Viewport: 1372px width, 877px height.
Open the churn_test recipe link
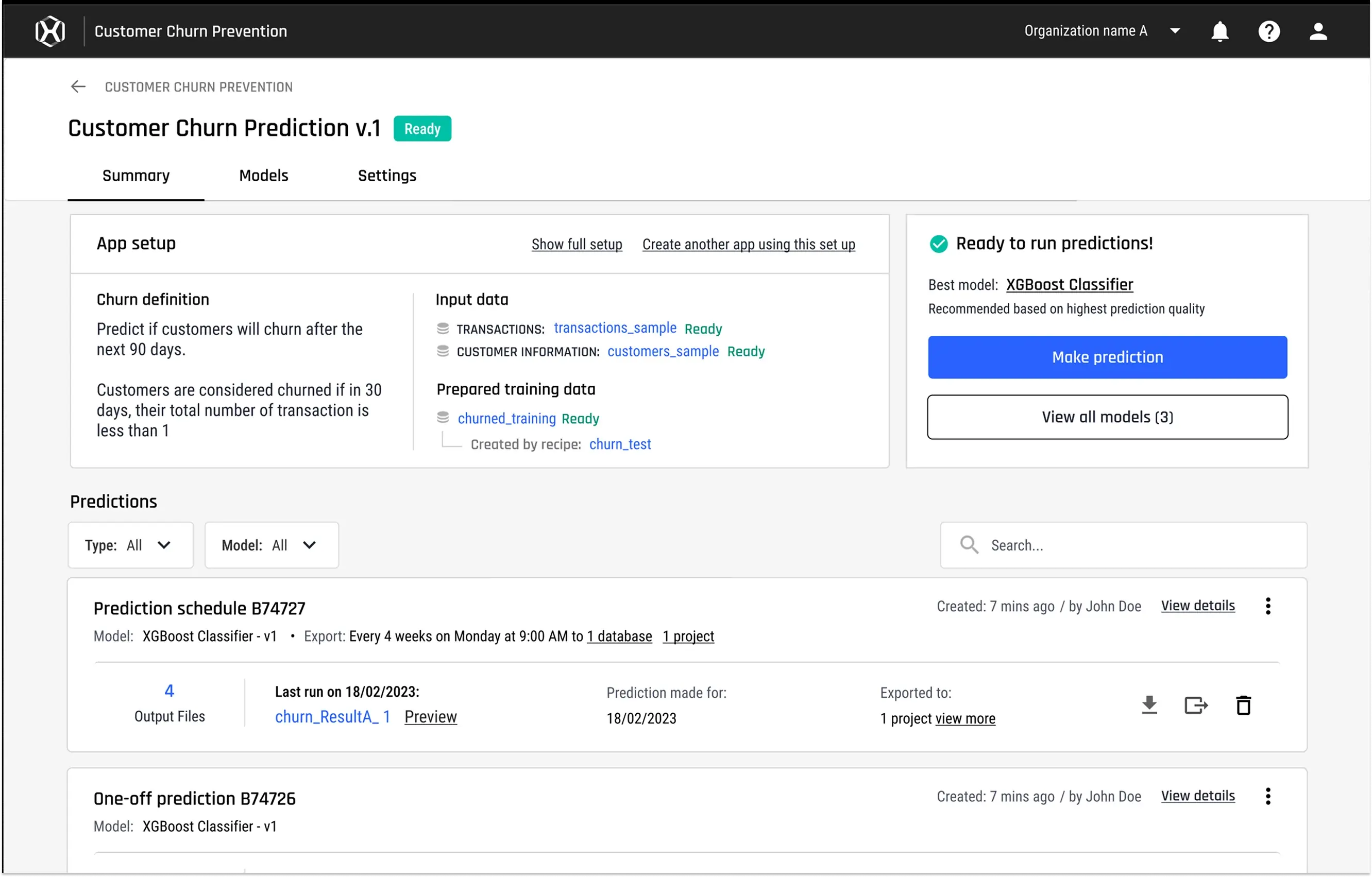tap(620, 444)
